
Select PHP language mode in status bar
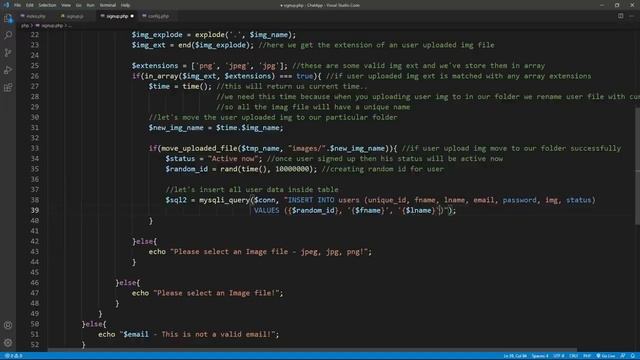587,356
